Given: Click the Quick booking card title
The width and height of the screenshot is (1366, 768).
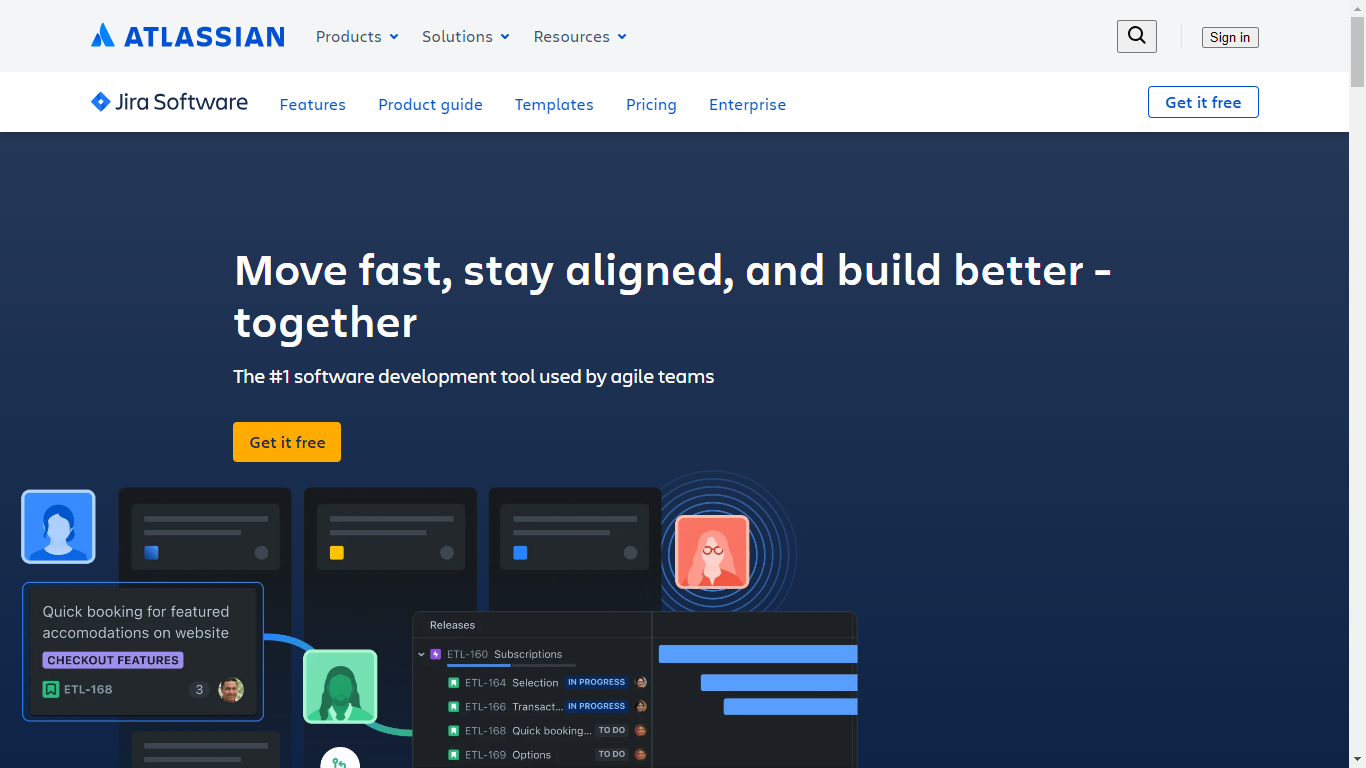Looking at the screenshot, I should [136, 622].
